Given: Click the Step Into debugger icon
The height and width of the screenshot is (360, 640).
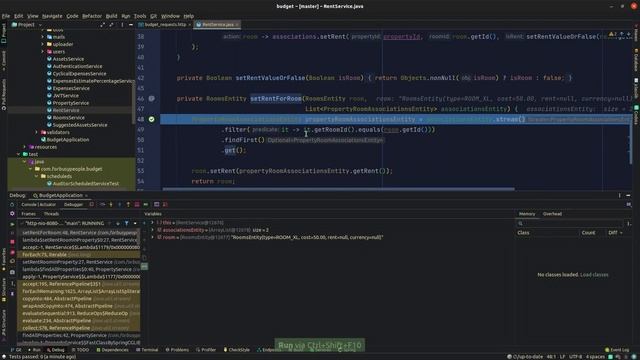Looking at the screenshot, I should (x=111, y=204).
